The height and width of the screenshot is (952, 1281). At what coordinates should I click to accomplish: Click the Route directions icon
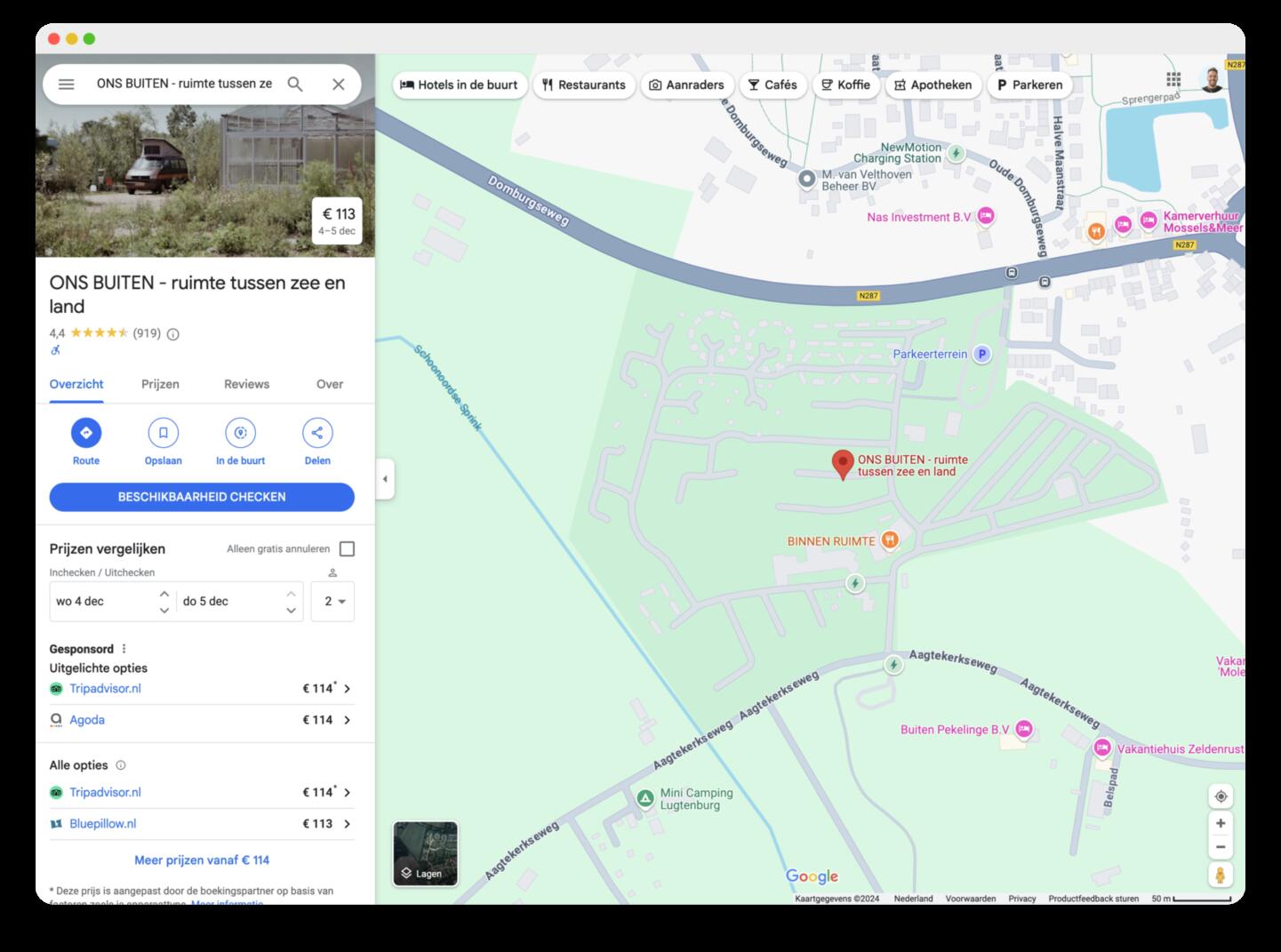[x=86, y=433]
